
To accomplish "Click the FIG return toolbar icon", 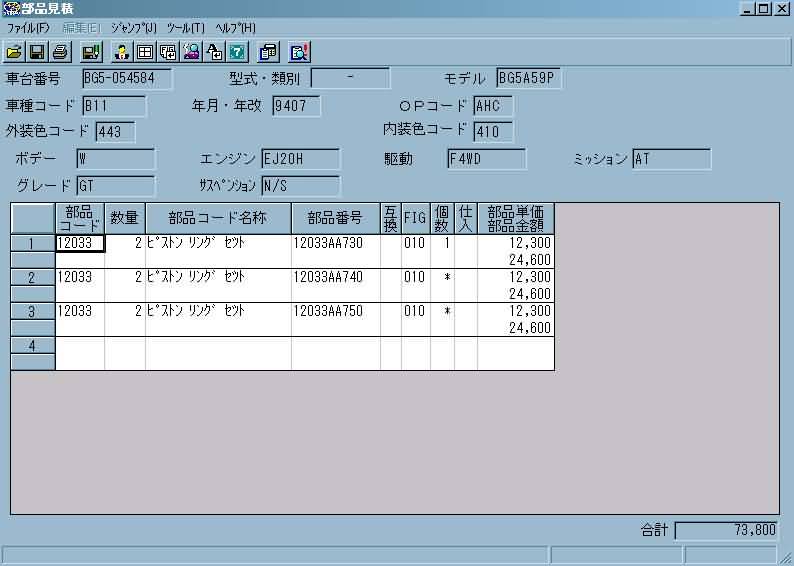I will pos(168,52).
